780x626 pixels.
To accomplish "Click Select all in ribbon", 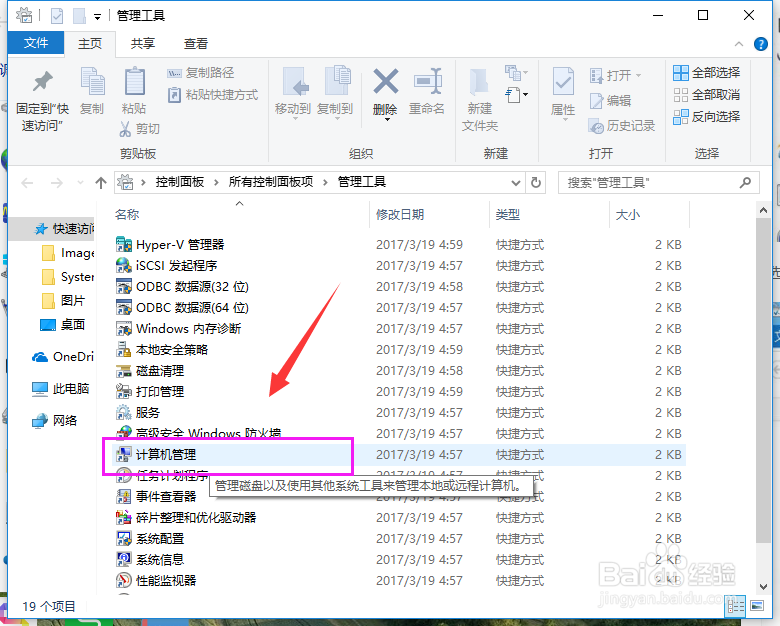I will click(x=706, y=73).
